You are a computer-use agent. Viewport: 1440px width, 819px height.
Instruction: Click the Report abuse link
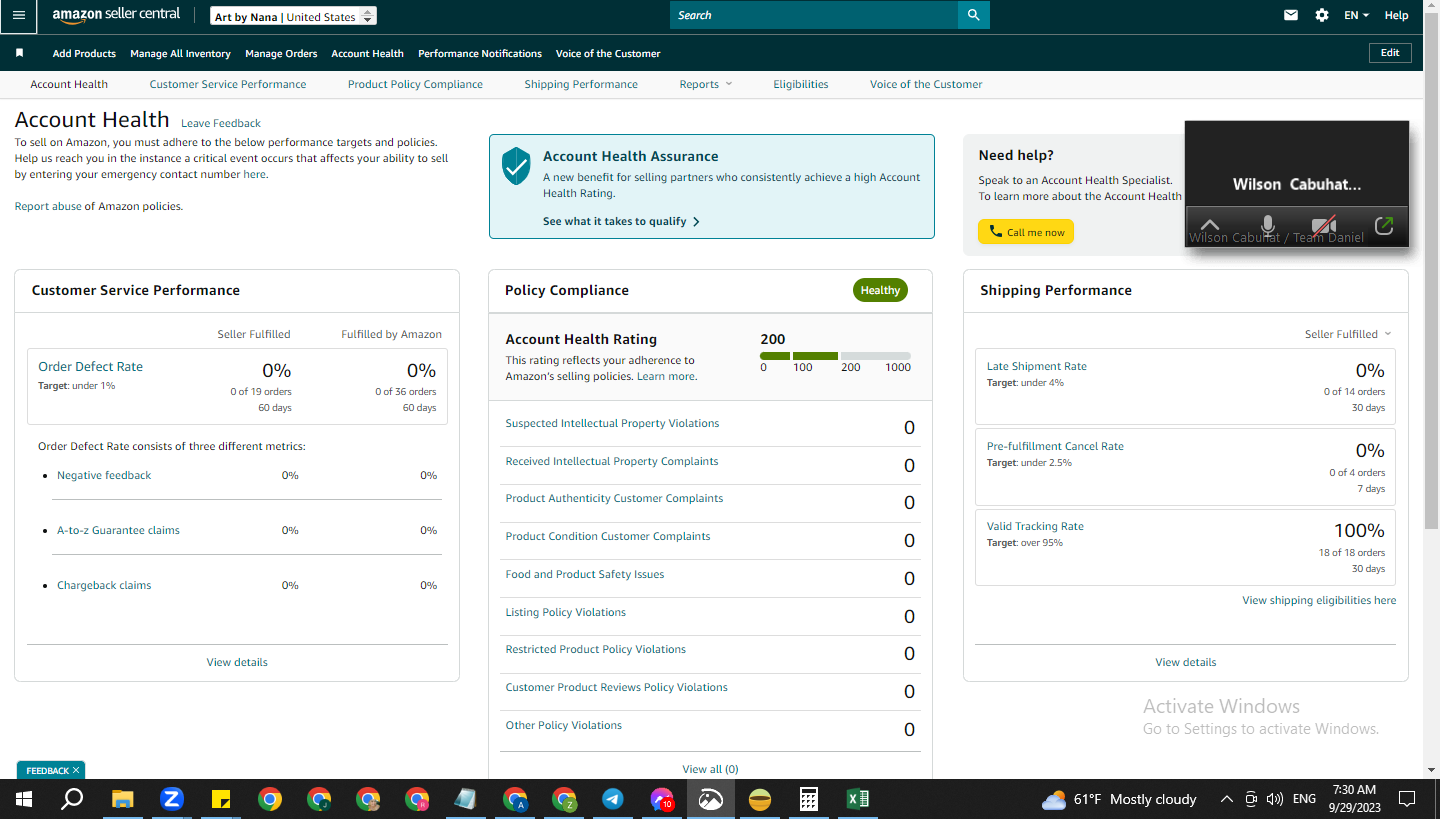coord(48,206)
